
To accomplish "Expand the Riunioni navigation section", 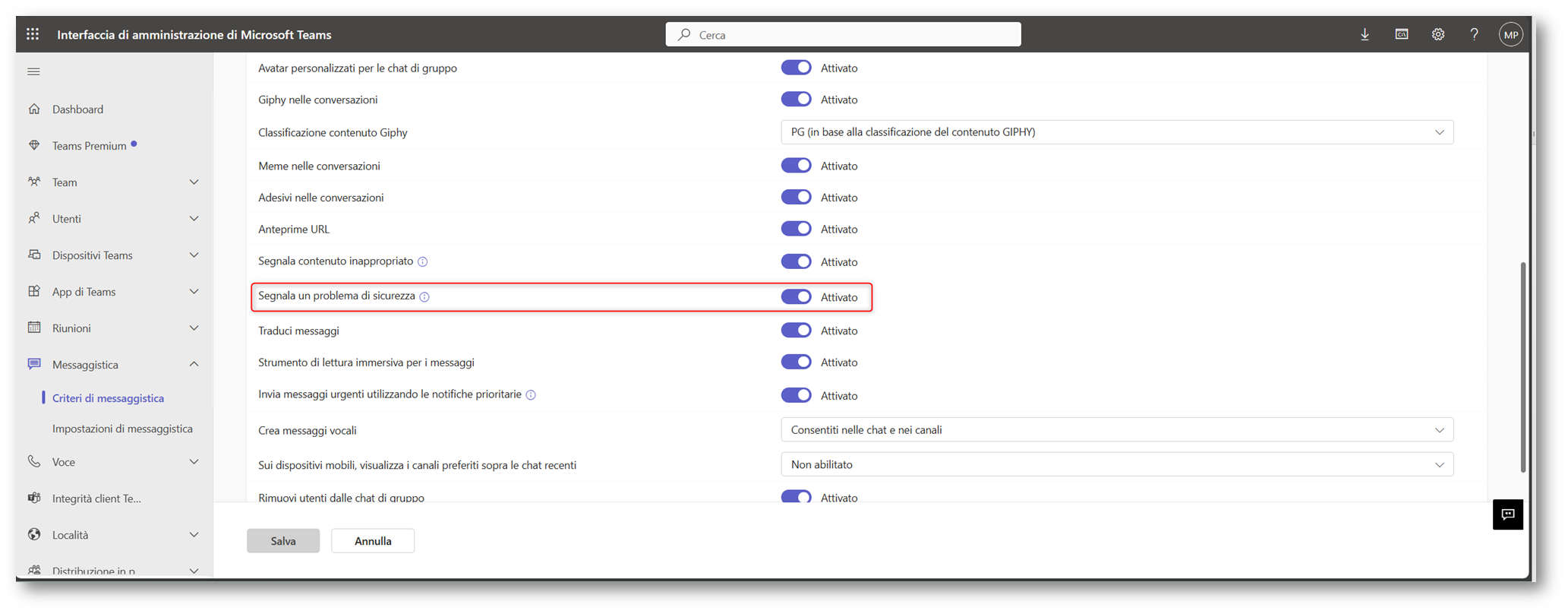I will tap(114, 328).
